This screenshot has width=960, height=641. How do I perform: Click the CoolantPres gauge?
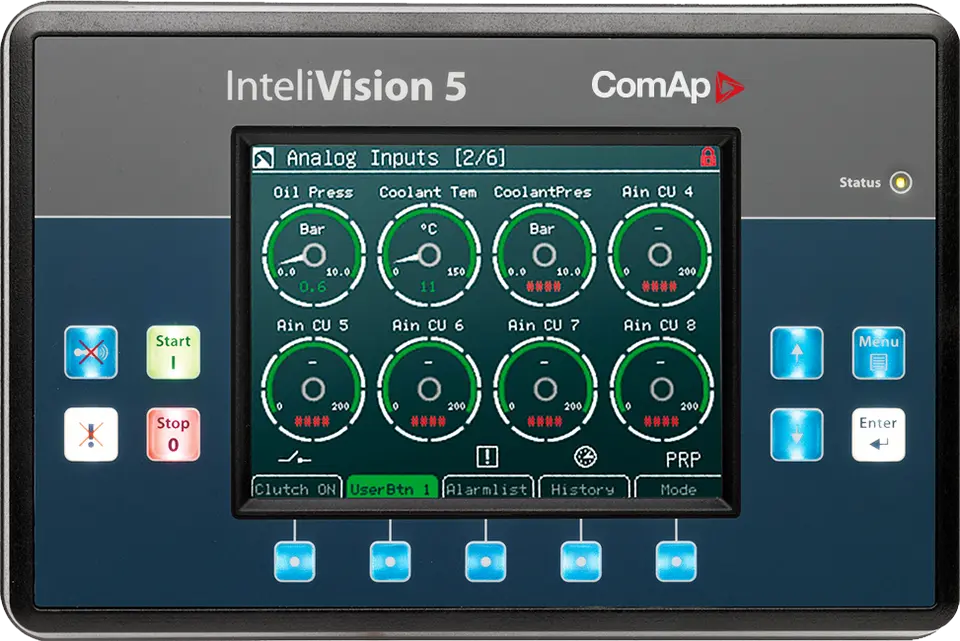tap(544, 255)
